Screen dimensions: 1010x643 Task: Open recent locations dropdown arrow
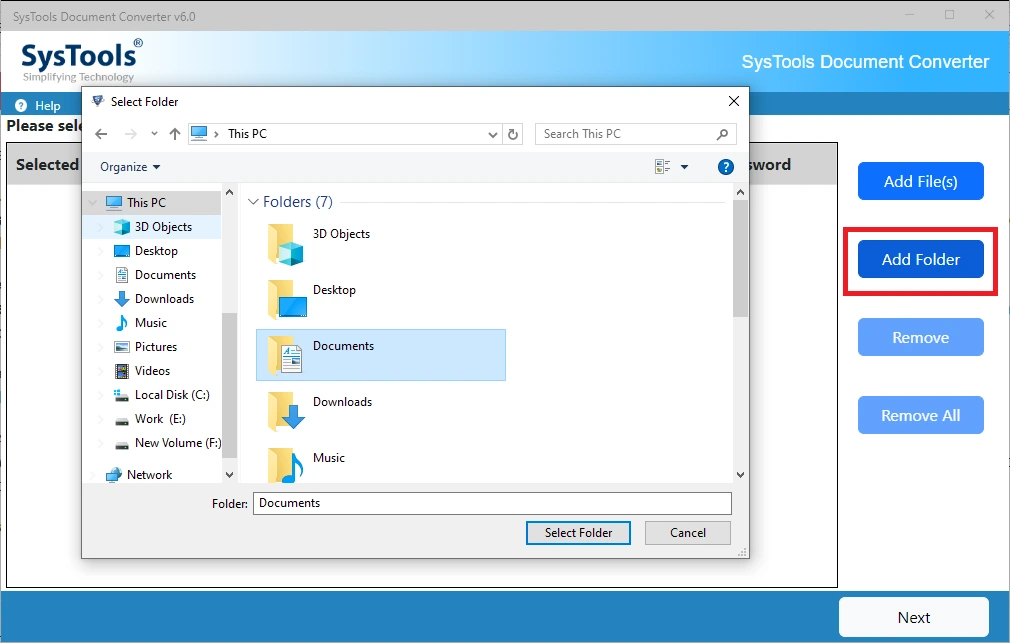click(154, 134)
